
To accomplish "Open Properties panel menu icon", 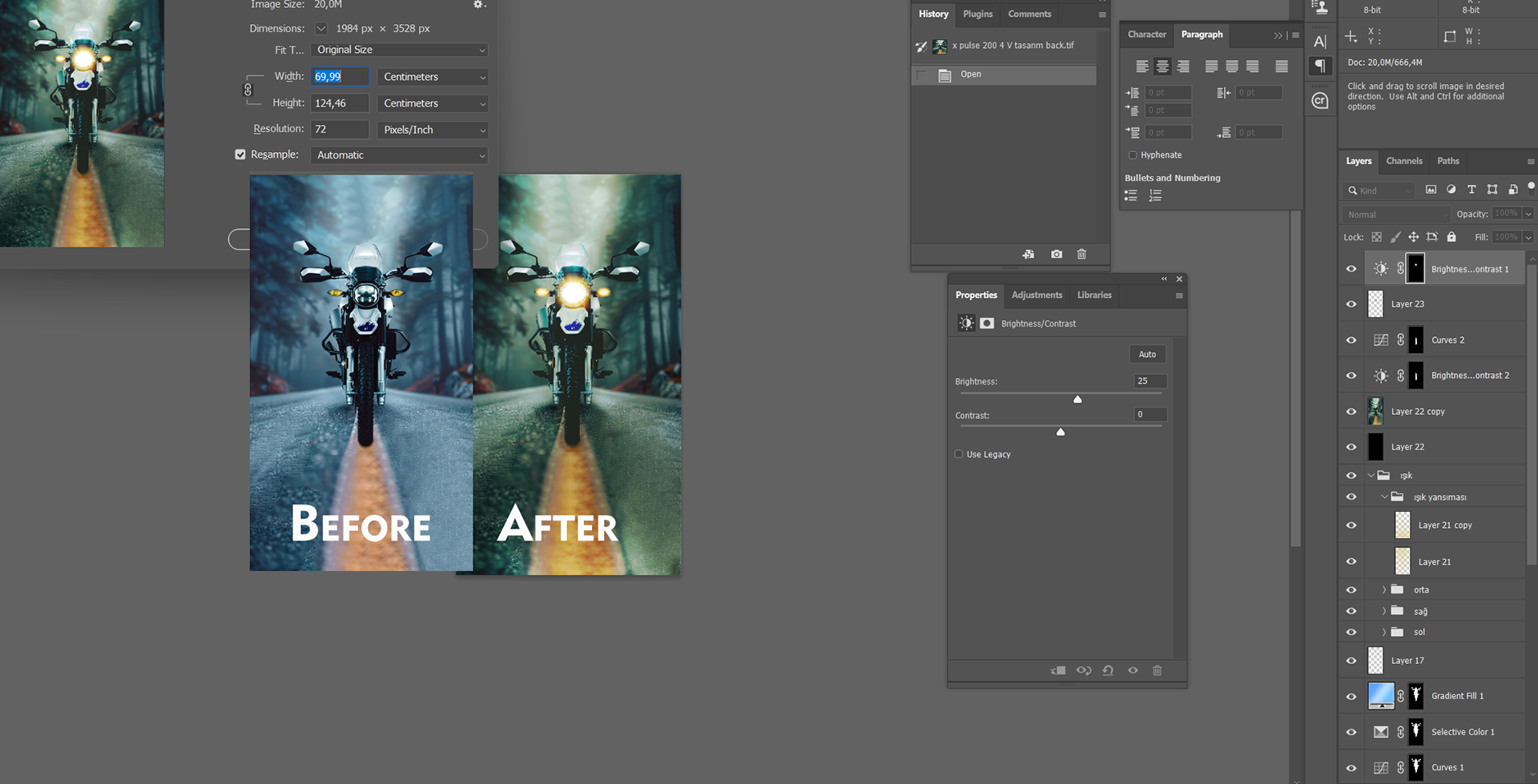I will tap(1179, 296).
